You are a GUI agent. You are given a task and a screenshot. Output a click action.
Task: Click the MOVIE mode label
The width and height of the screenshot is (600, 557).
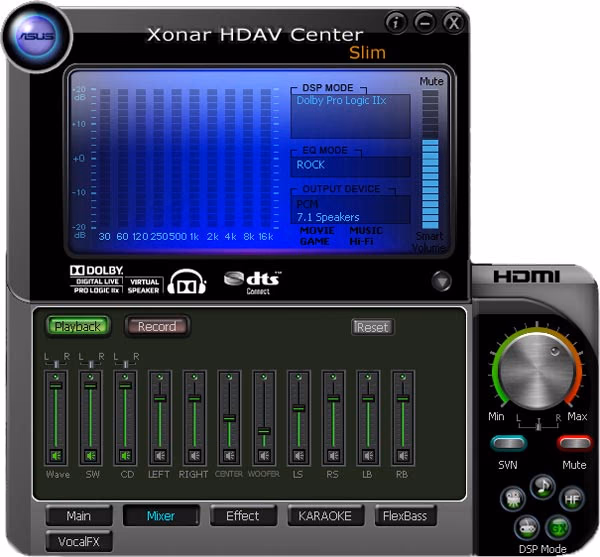point(317,230)
